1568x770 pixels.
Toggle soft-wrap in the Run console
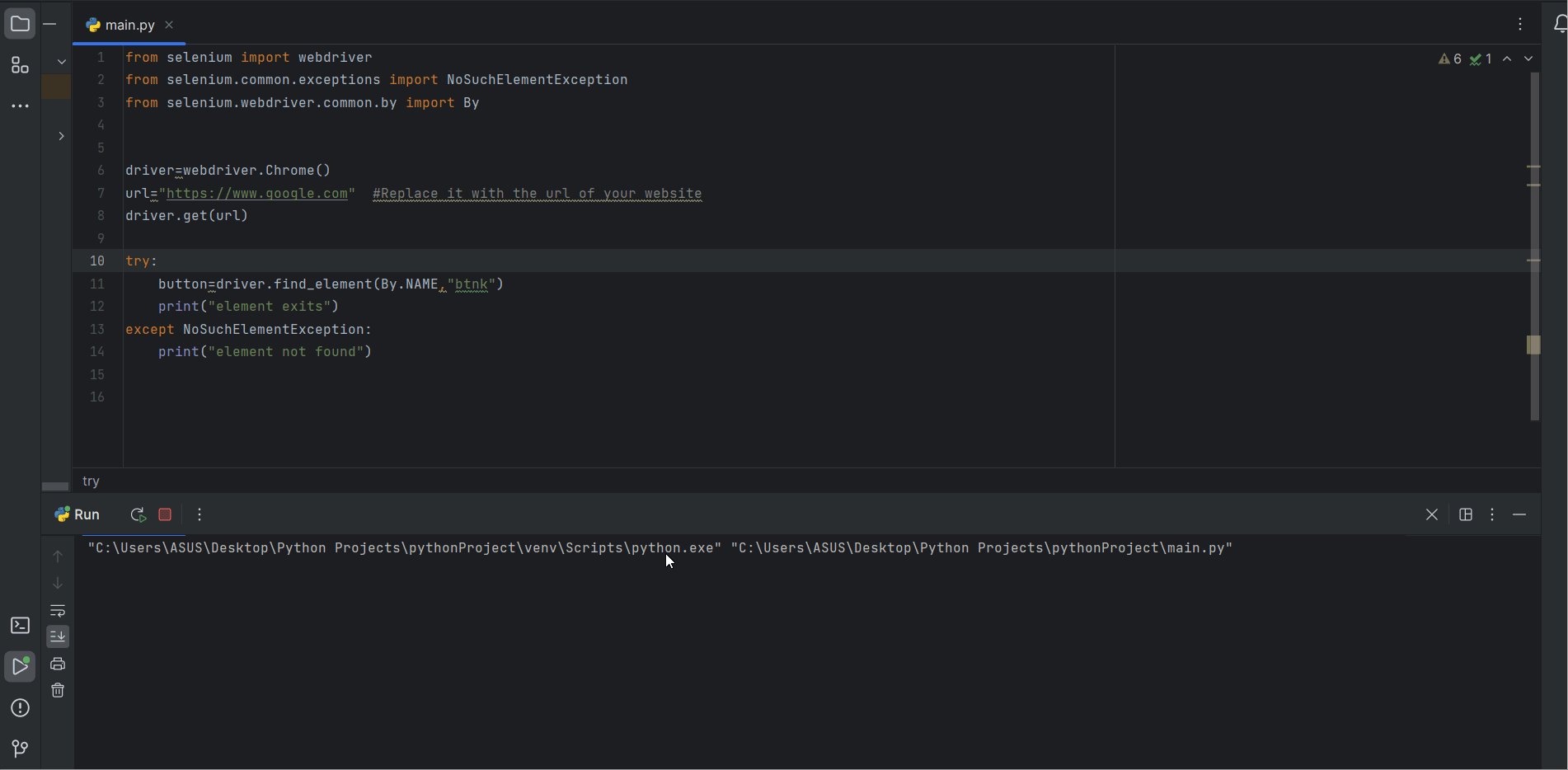tap(58, 611)
